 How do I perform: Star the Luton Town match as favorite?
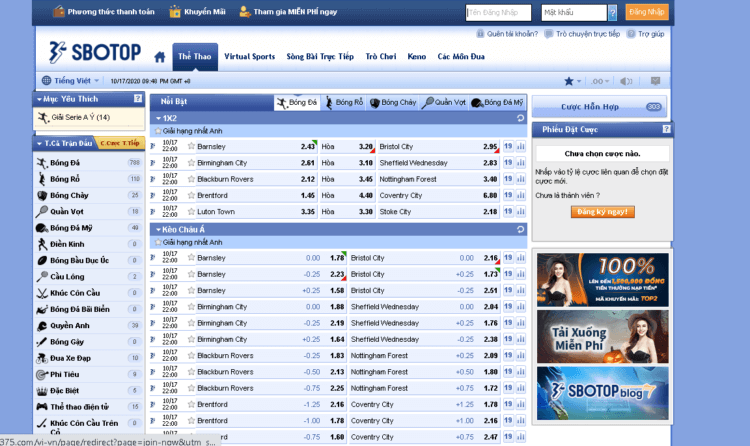[x=191, y=212]
